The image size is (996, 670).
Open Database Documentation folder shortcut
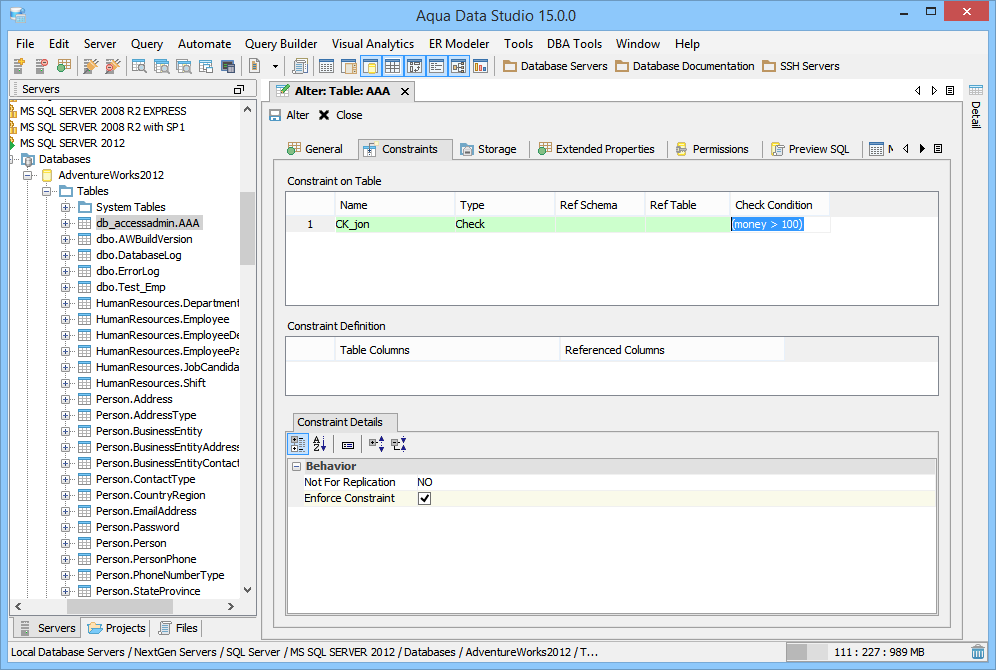click(x=685, y=66)
